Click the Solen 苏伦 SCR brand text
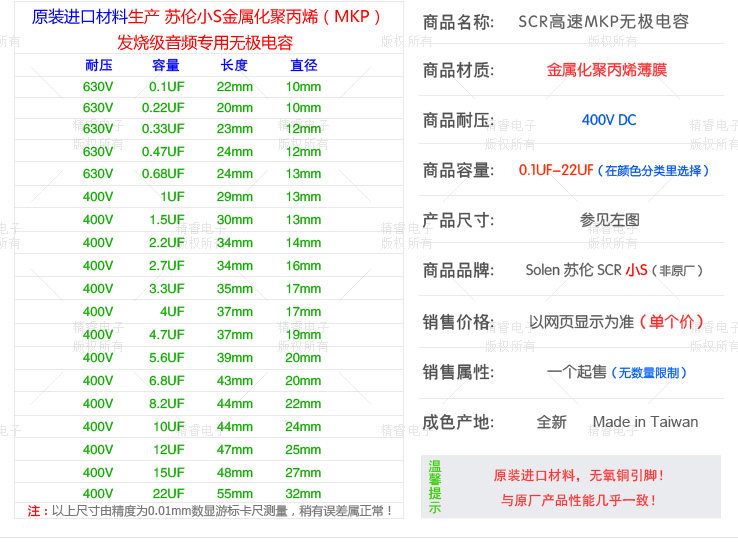 click(574, 271)
